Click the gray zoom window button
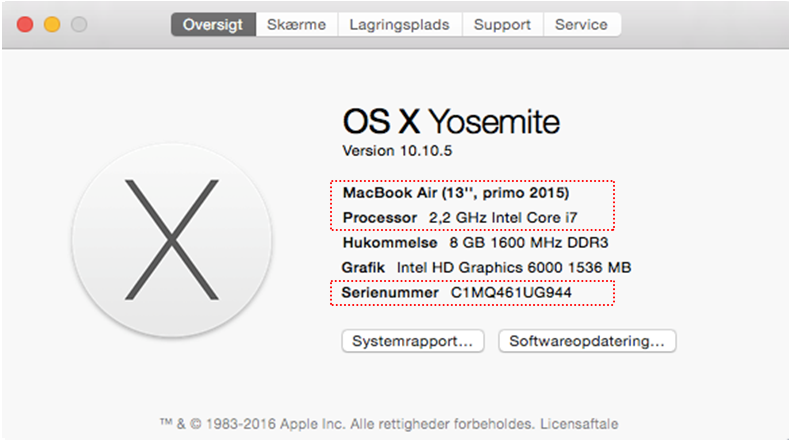This screenshot has height=441, width=793. (x=78, y=24)
